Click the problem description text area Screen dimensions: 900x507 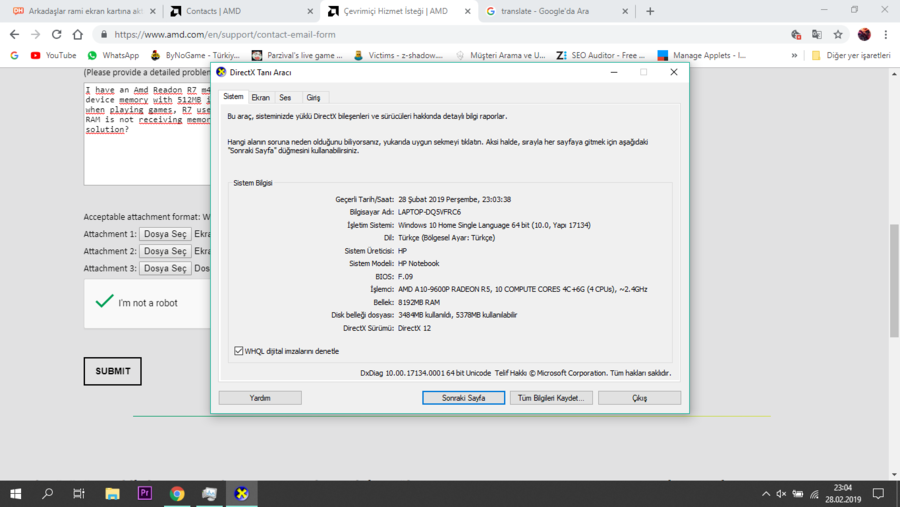(x=148, y=134)
